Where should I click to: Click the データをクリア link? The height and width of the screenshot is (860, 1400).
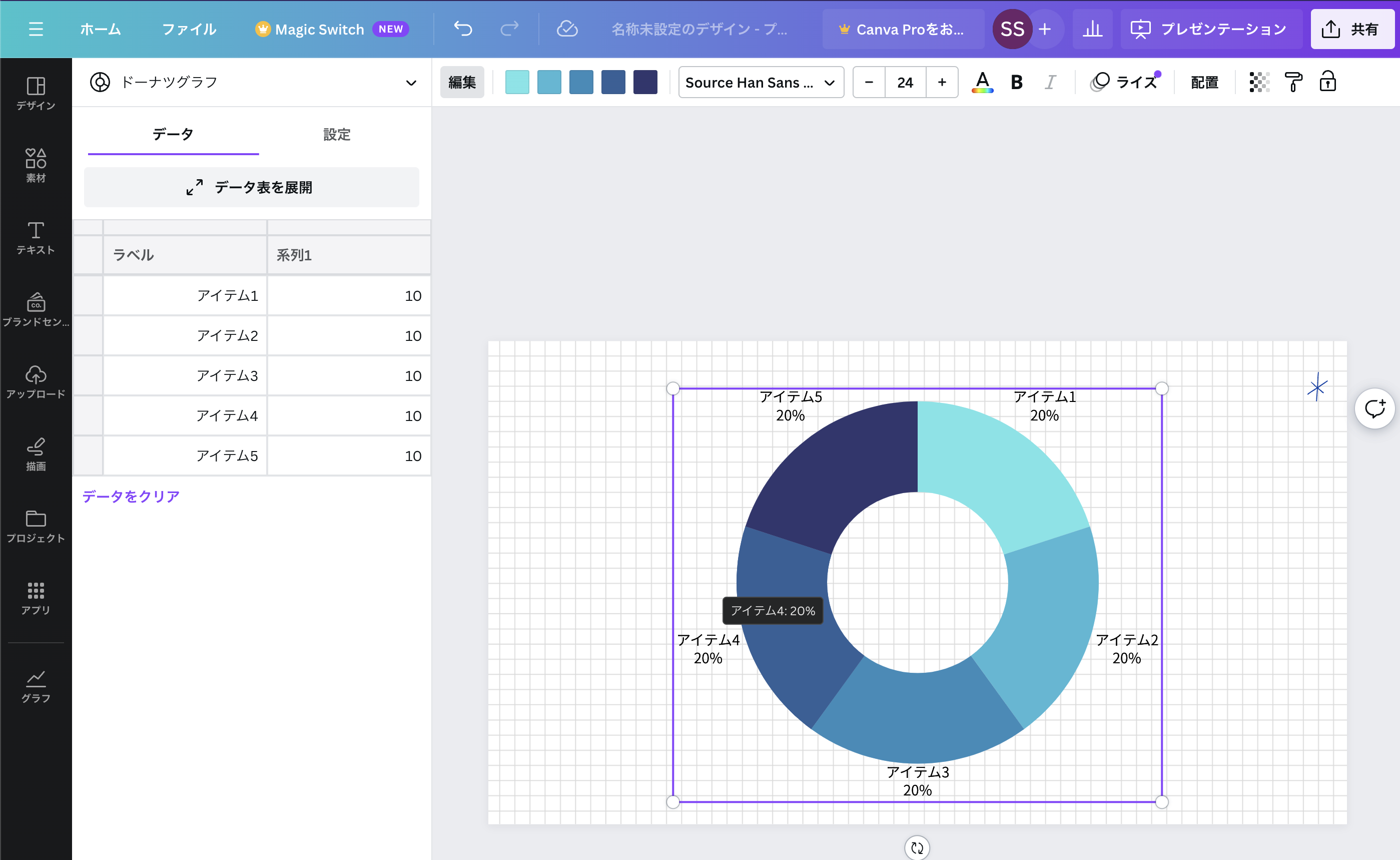click(131, 496)
